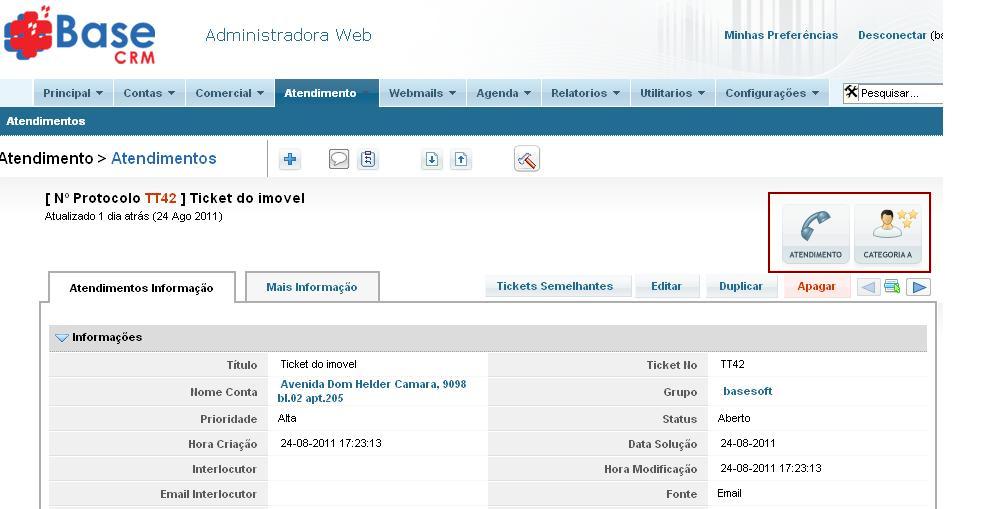Viewport: 1002px width, 509px height.
Task: Click the blue plus create icon
Action: 290,159
